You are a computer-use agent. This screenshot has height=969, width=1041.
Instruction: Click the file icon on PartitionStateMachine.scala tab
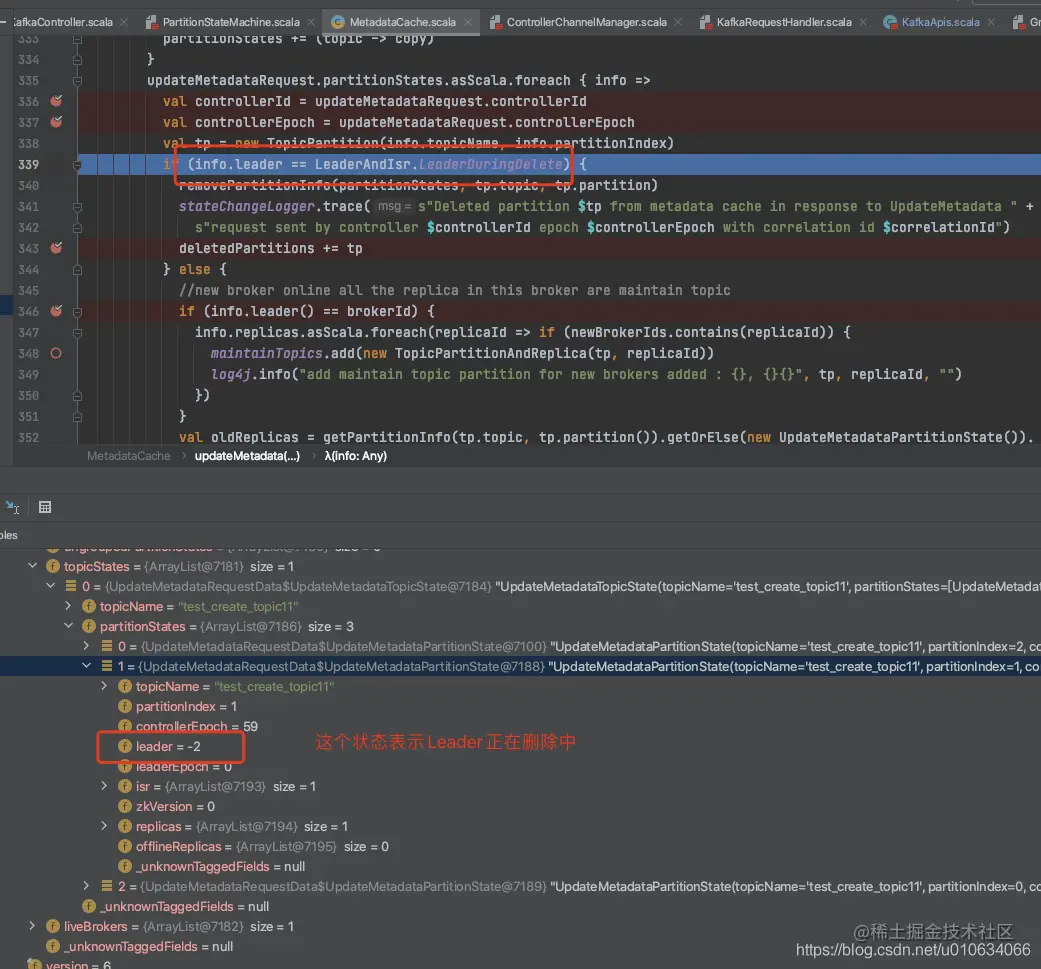tap(151, 22)
